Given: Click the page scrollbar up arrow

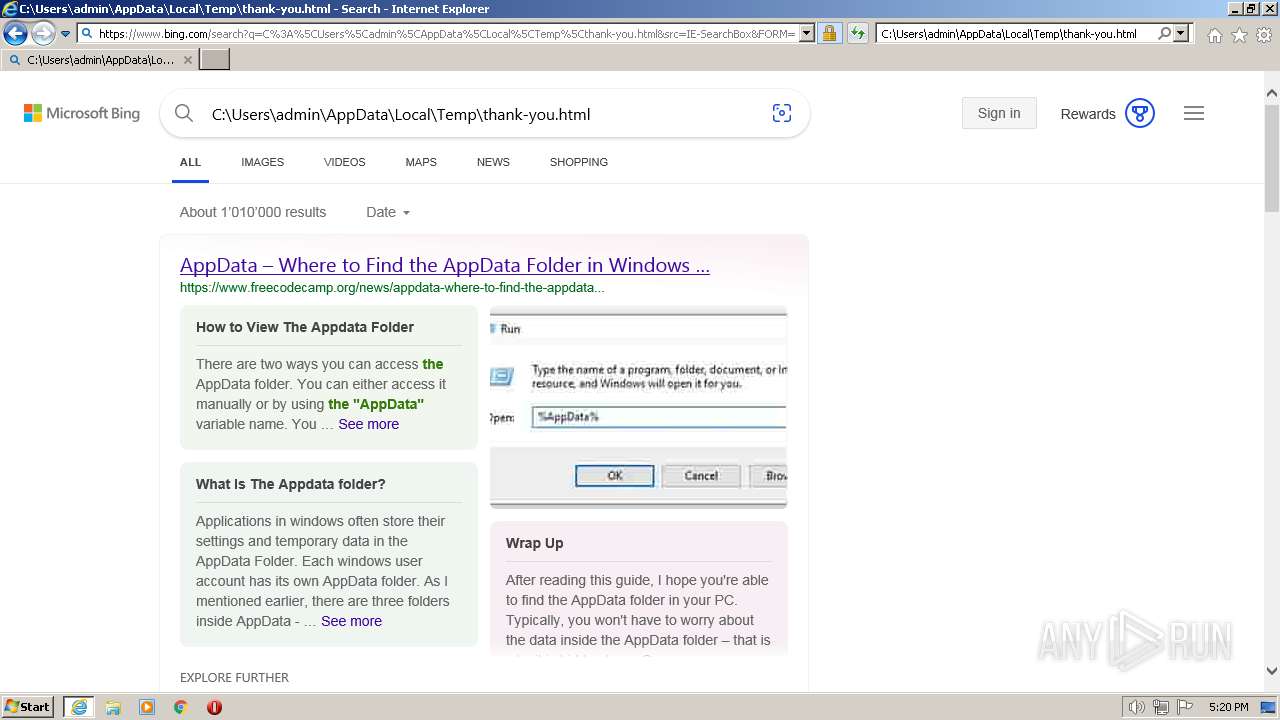Looking at the screenshot, I should 1272,93.
